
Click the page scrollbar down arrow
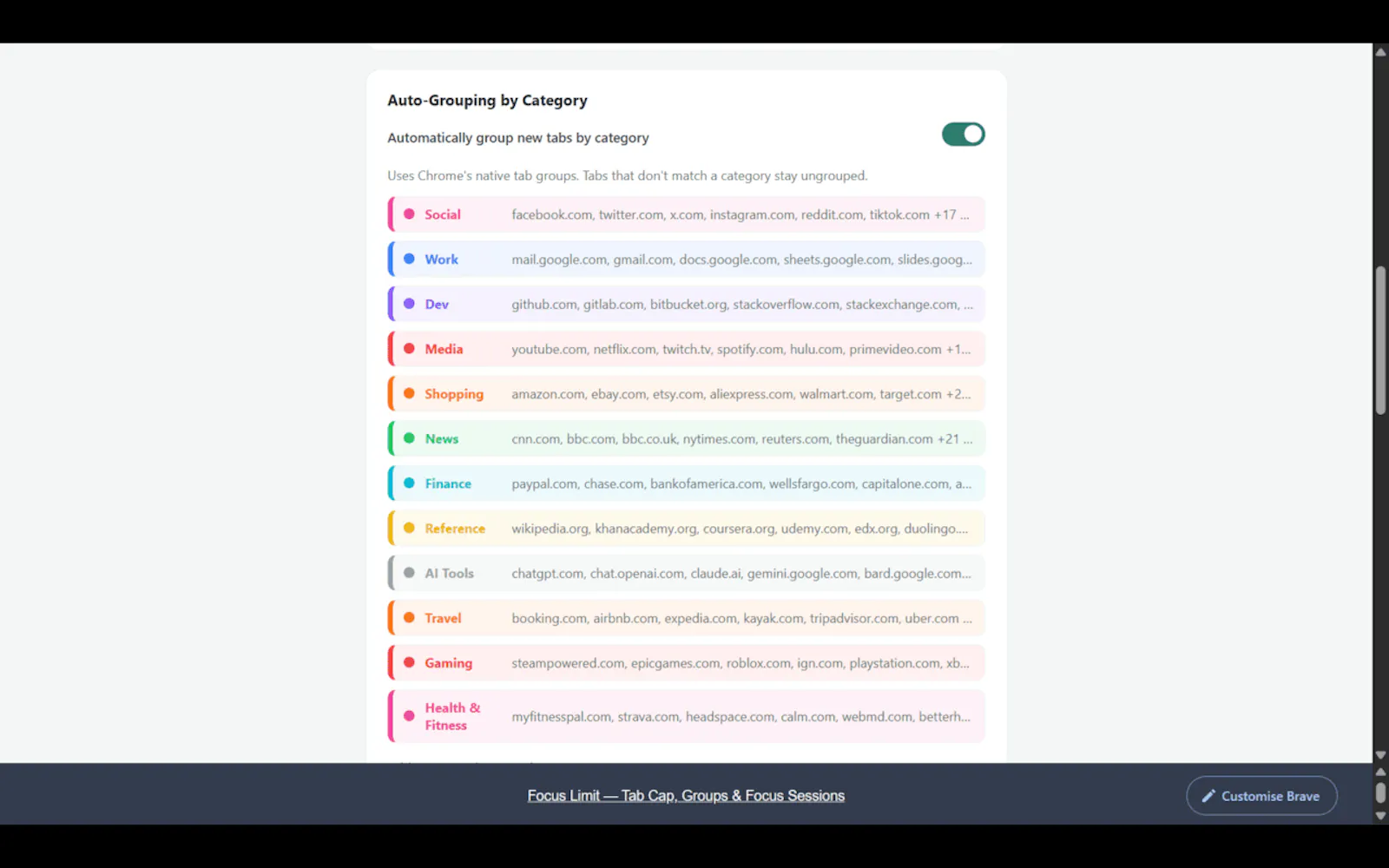point(1380,755)
